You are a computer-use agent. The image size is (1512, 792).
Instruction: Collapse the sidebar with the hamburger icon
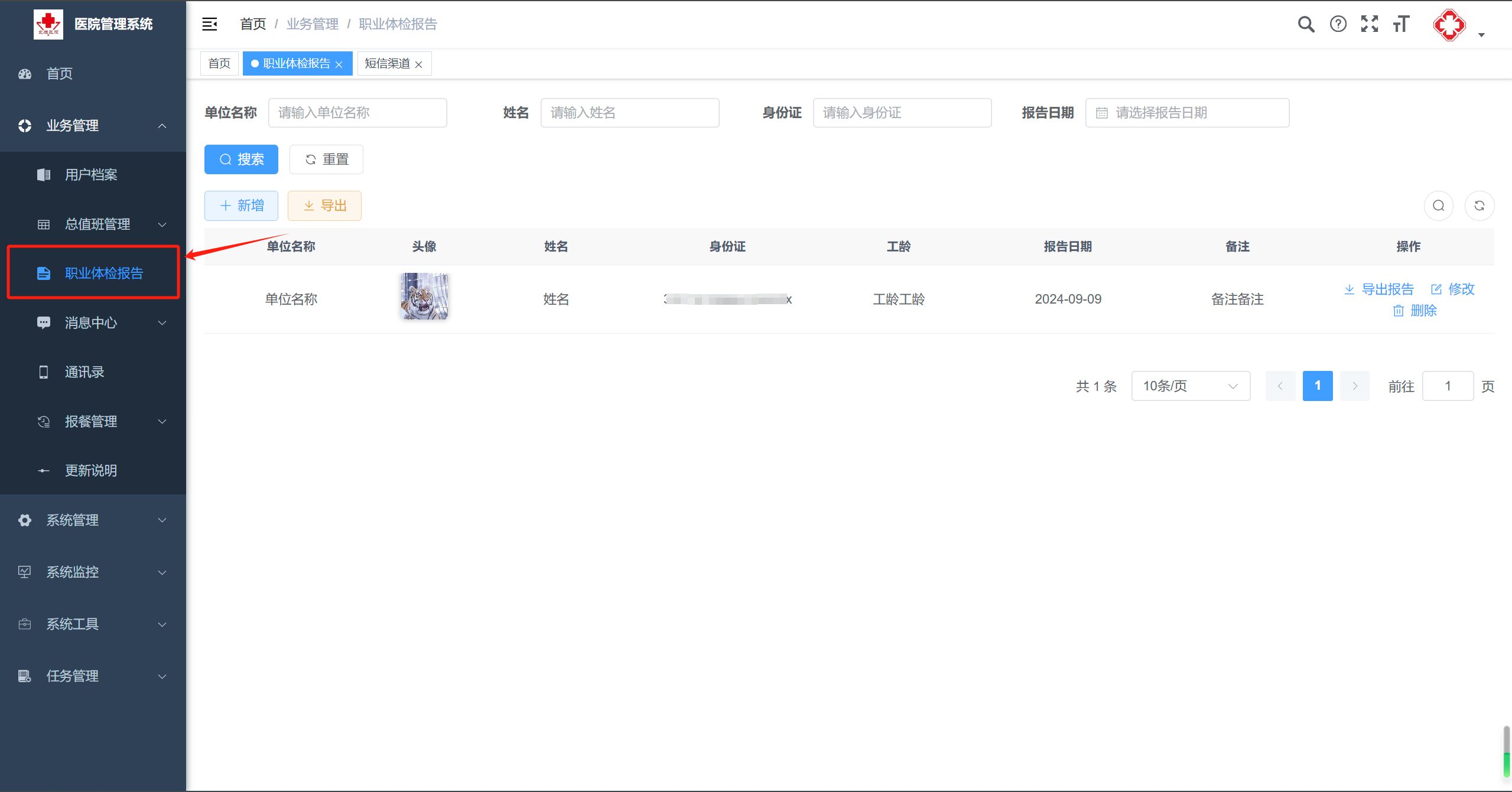(210, 24)
